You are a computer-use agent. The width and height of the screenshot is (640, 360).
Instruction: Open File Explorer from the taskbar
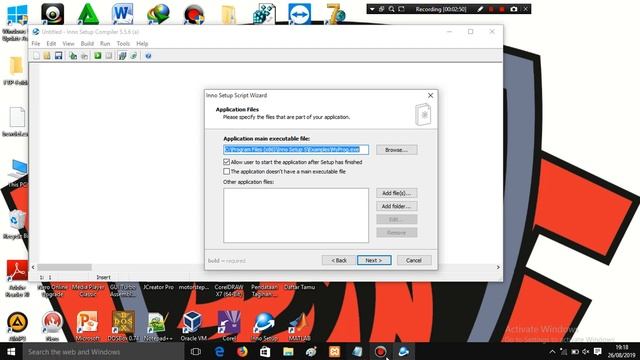click(x=288, y=351)
